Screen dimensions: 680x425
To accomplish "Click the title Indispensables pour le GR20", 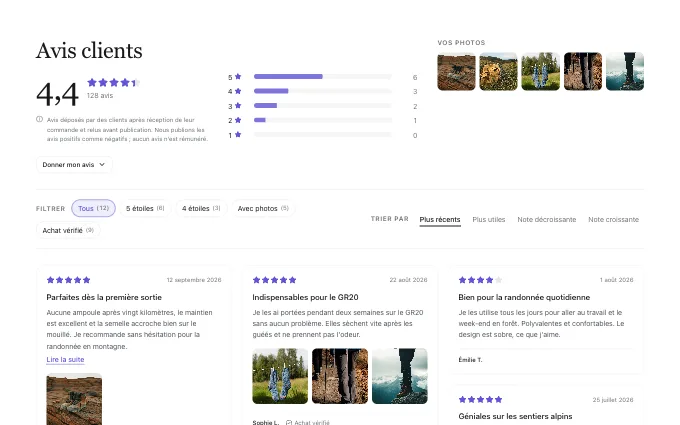I will [x=305, y=297].
